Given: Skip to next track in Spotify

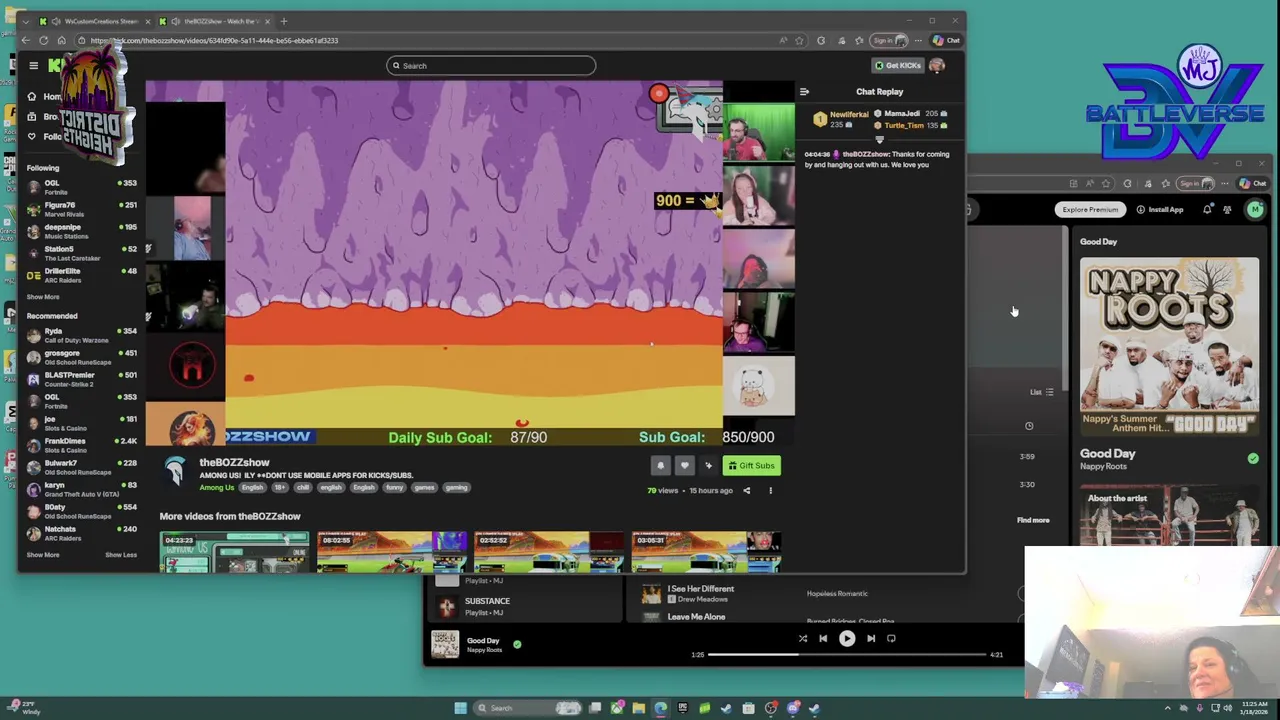Looking at the screenshot, I should (871, 638).
